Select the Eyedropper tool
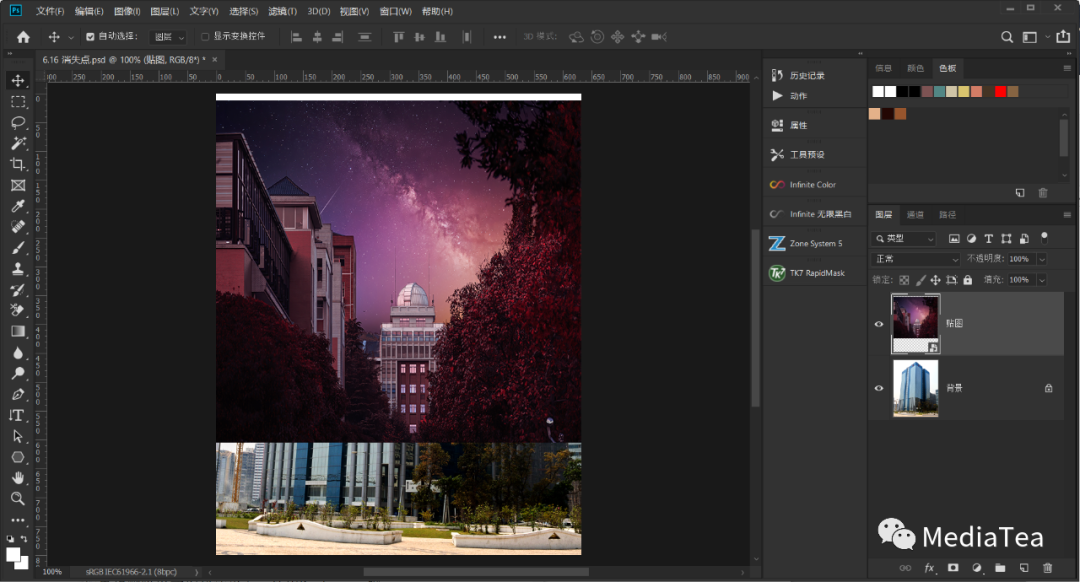The image size is (1080, 582). 18,206
